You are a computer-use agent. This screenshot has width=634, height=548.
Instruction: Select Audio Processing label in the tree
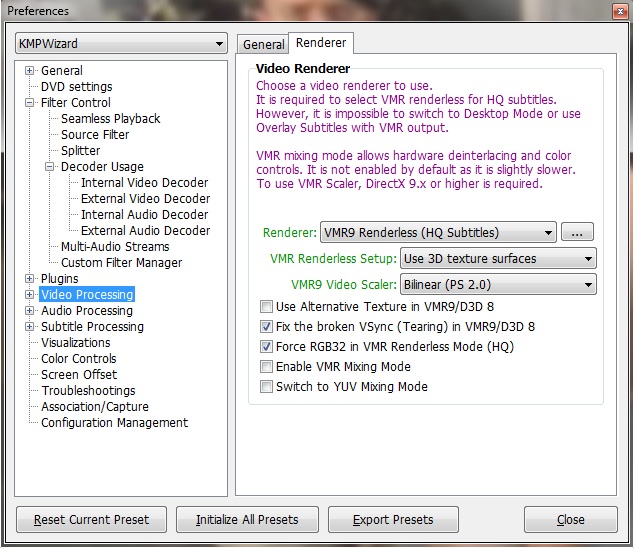[87, 311]
